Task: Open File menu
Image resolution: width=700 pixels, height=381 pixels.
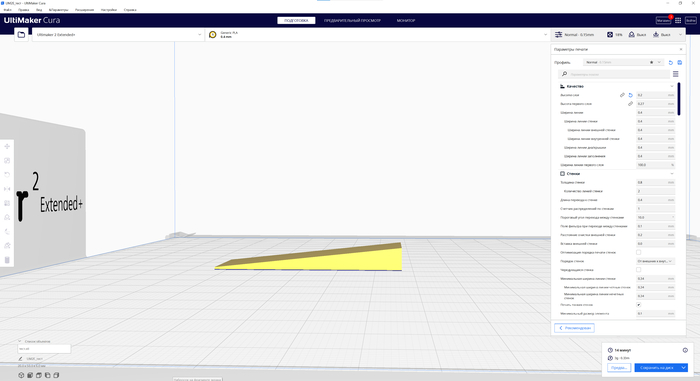Action: (x=8, y=10)
